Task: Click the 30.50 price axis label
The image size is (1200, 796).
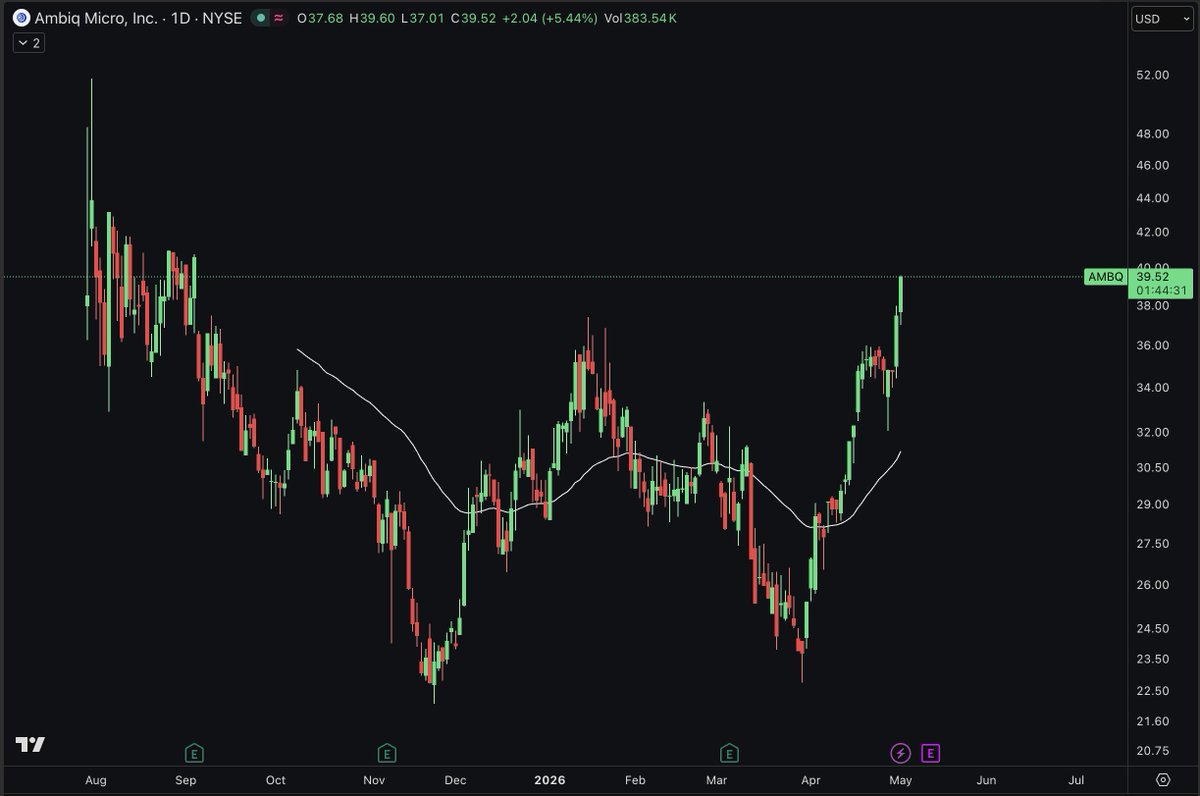Action: (1153, 467)
